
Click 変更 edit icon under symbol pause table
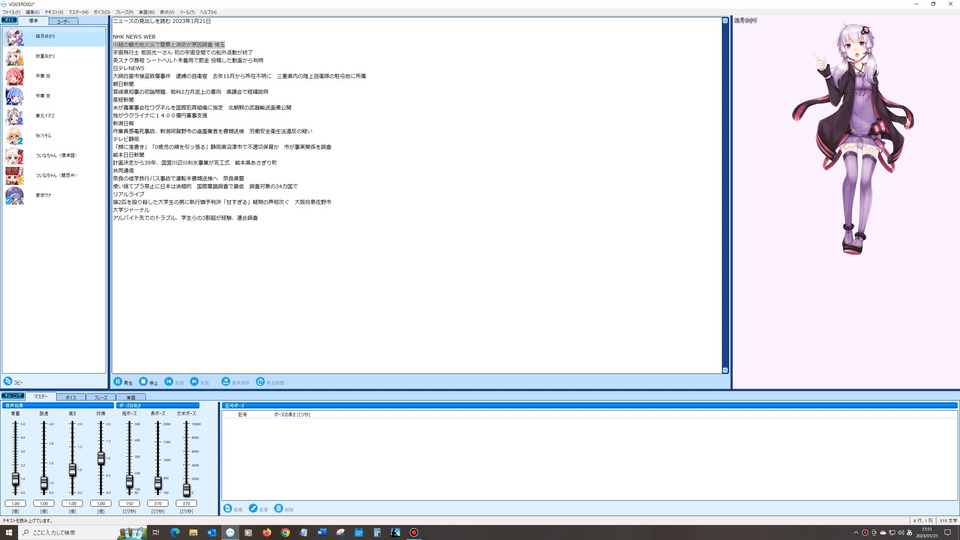pyautogui.click(x=253, y=508)
